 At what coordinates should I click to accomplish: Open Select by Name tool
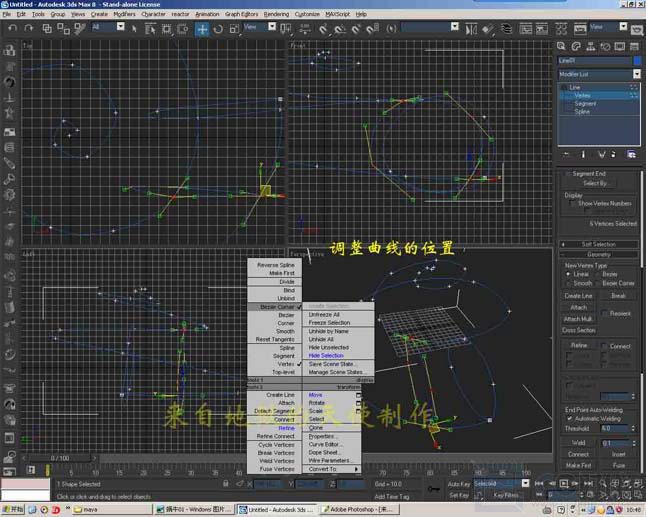[150, 29]
